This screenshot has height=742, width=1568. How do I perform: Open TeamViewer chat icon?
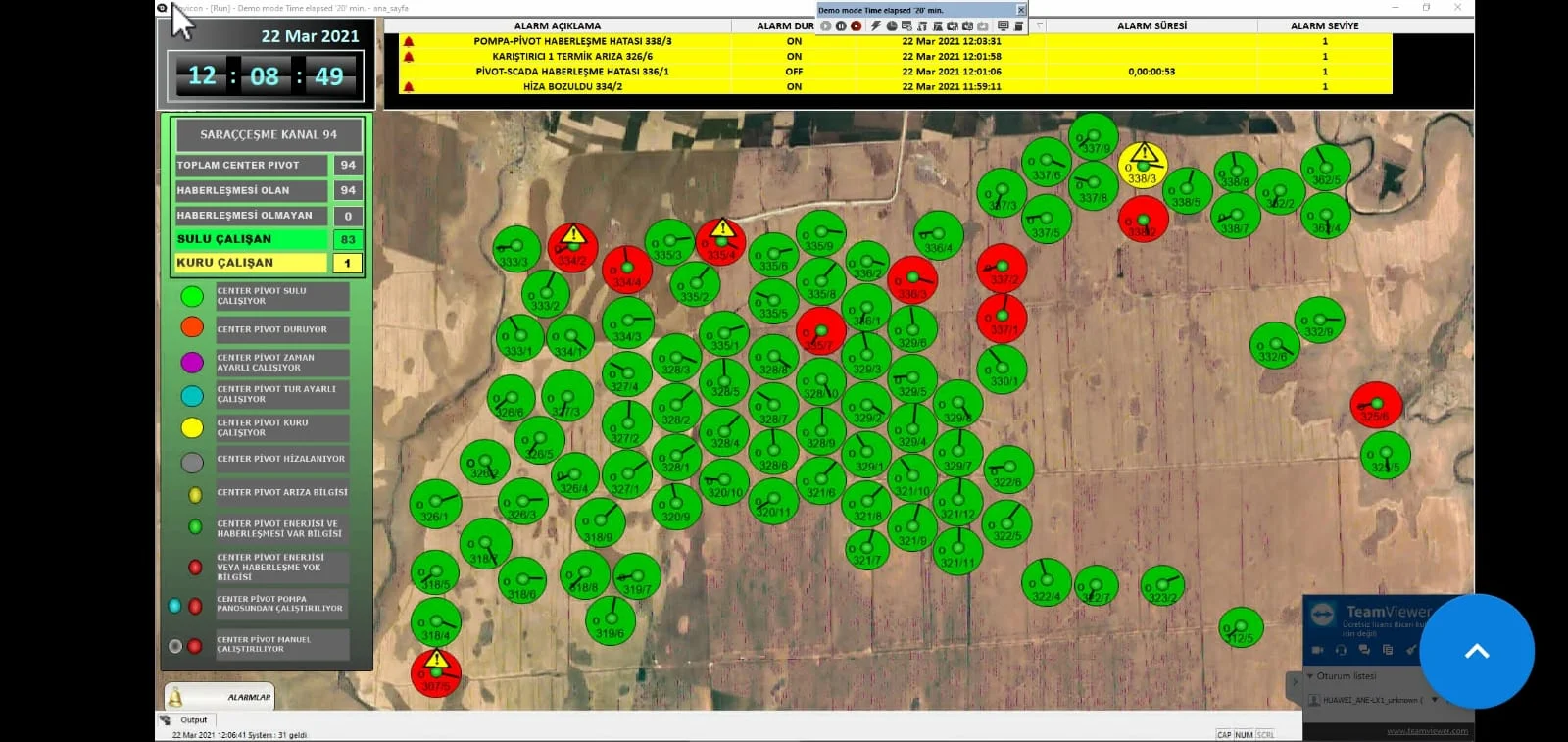pyautogui.click(x=1364, y=650)
